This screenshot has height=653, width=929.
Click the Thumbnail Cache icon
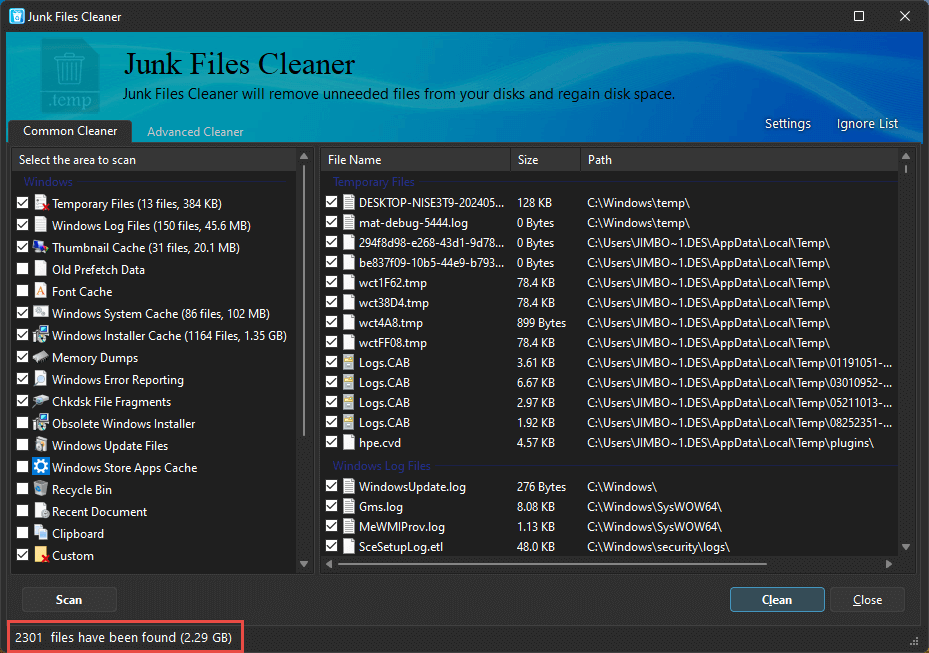[41, 247]
